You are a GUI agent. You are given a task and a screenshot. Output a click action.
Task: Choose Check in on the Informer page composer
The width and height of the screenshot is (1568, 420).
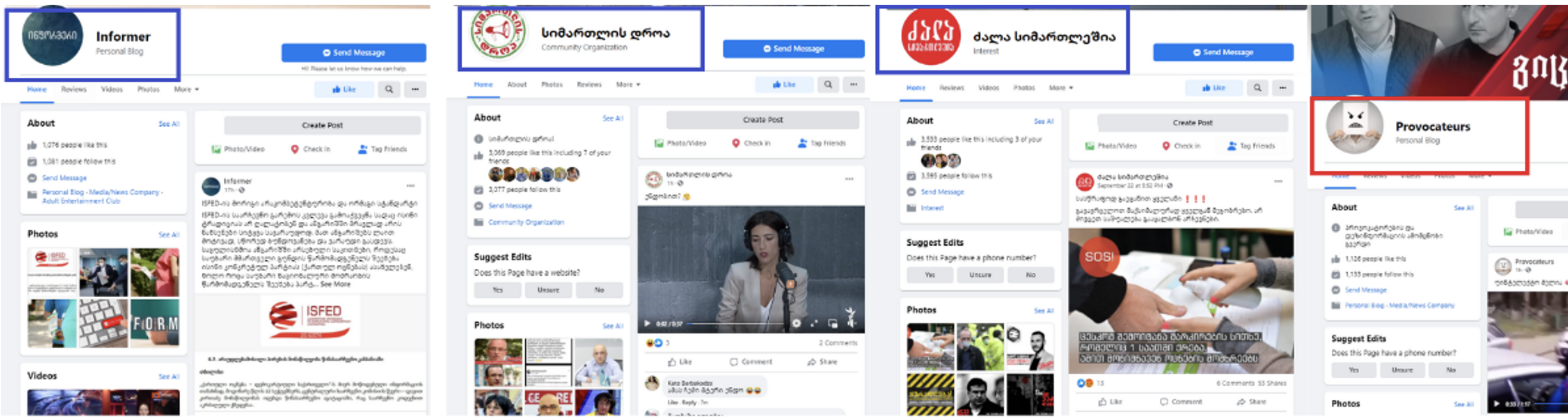pos(310,149)
